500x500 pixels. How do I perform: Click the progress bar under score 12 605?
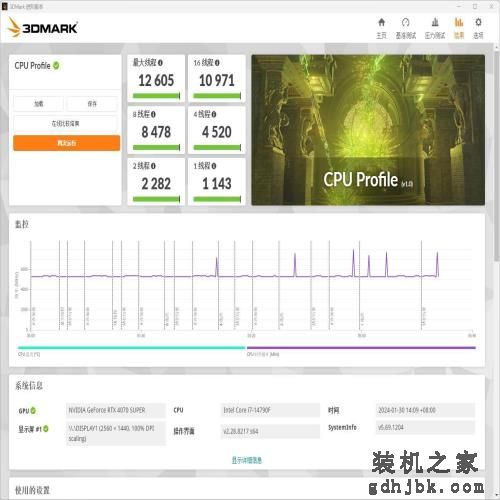tap(156, 96)
